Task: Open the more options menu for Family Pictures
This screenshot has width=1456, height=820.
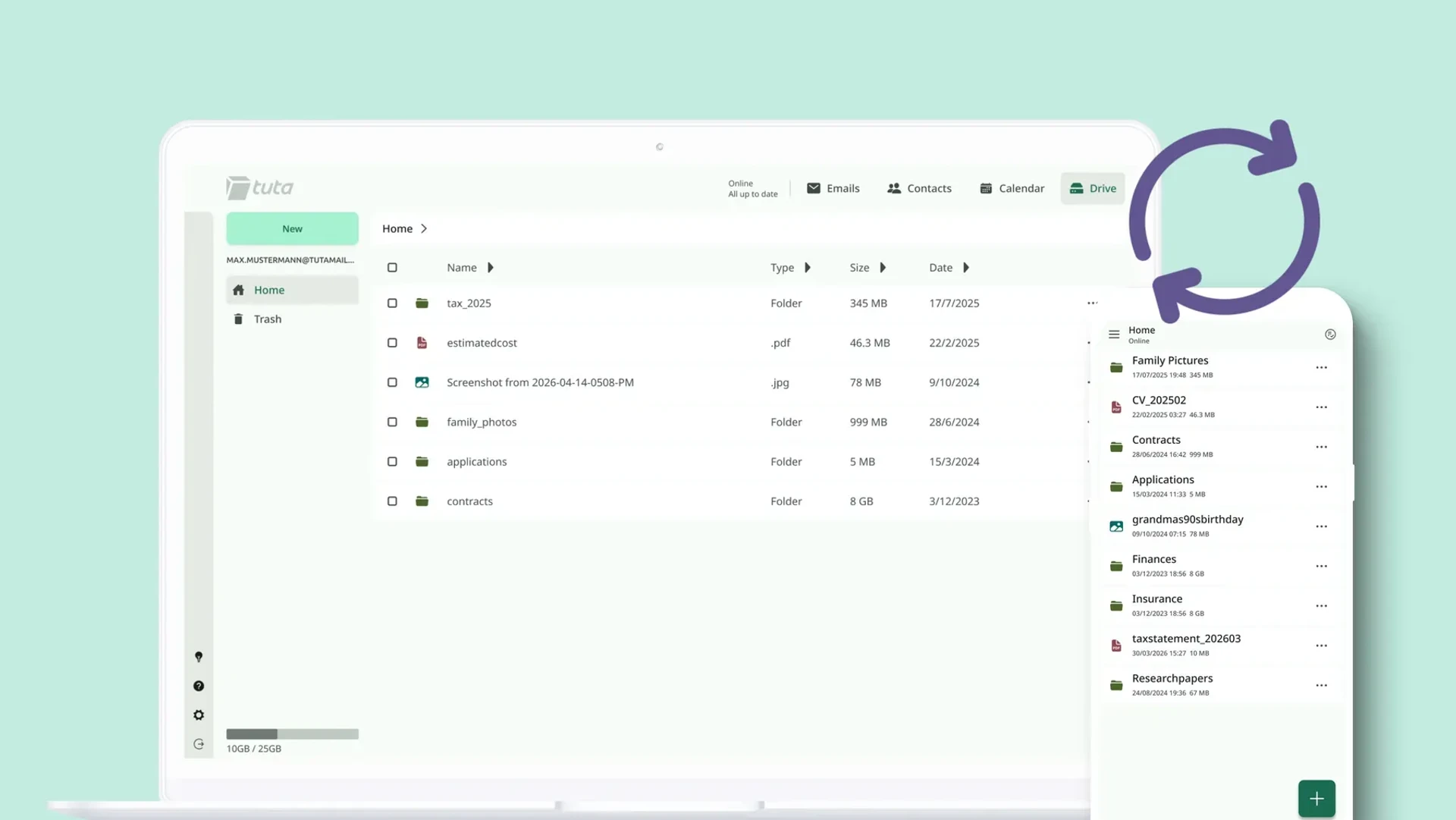Action: pos(1322,367)
